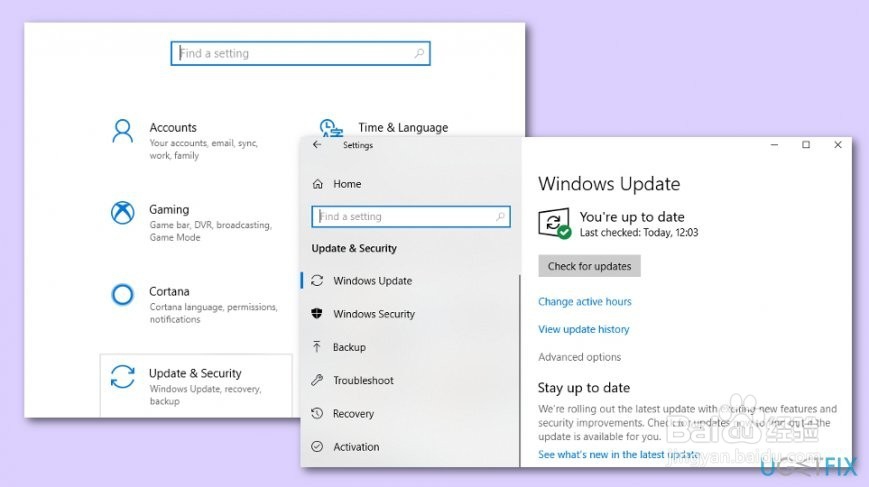This screenshot has height=487, width=869.
Task: Click the Gaming Xbox icon
Action: [x=122, y=213]
